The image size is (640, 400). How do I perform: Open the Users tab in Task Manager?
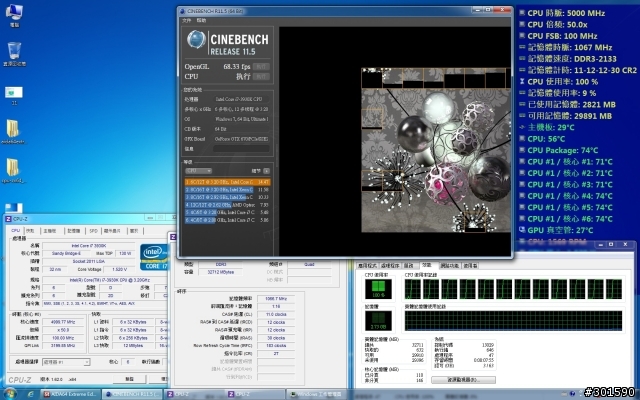470,266
